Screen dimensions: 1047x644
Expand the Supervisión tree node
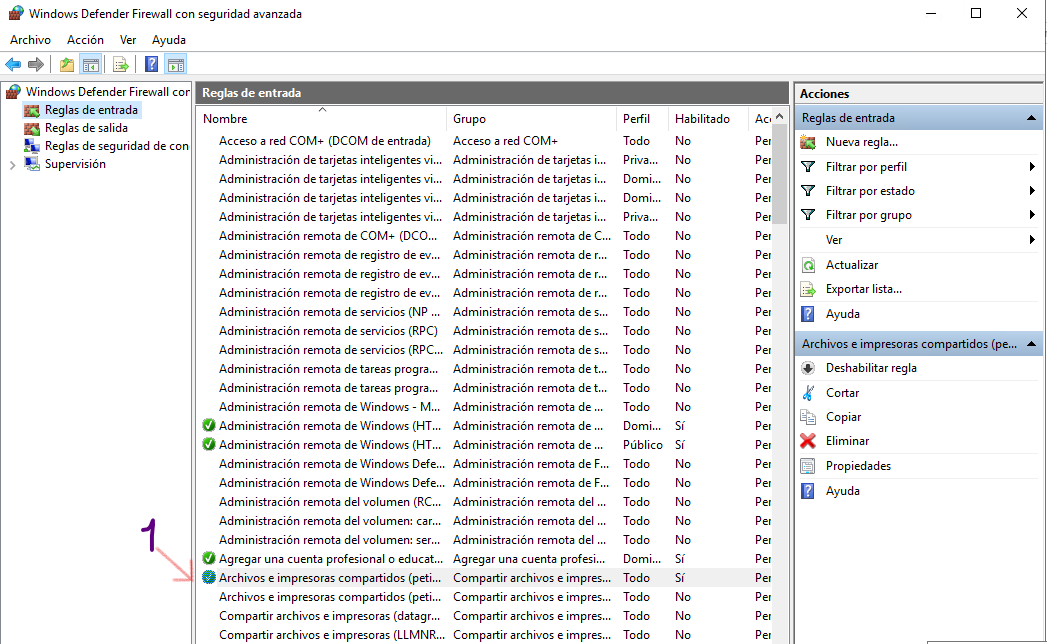click(12, 165)
